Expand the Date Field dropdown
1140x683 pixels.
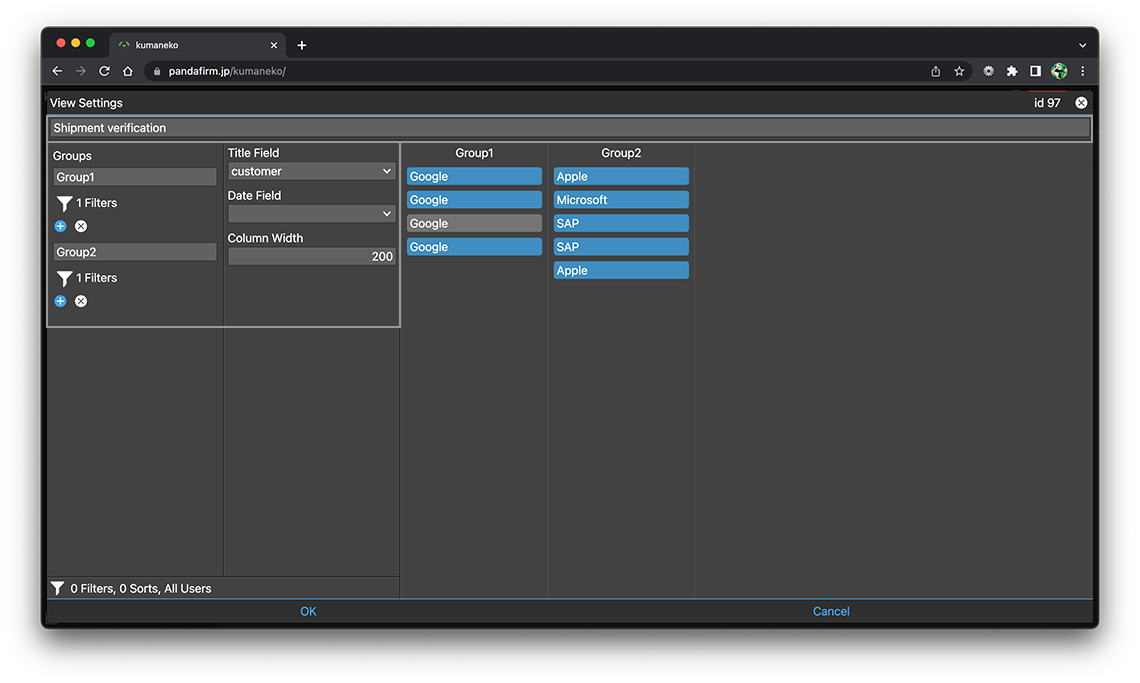tap(312, 214)
